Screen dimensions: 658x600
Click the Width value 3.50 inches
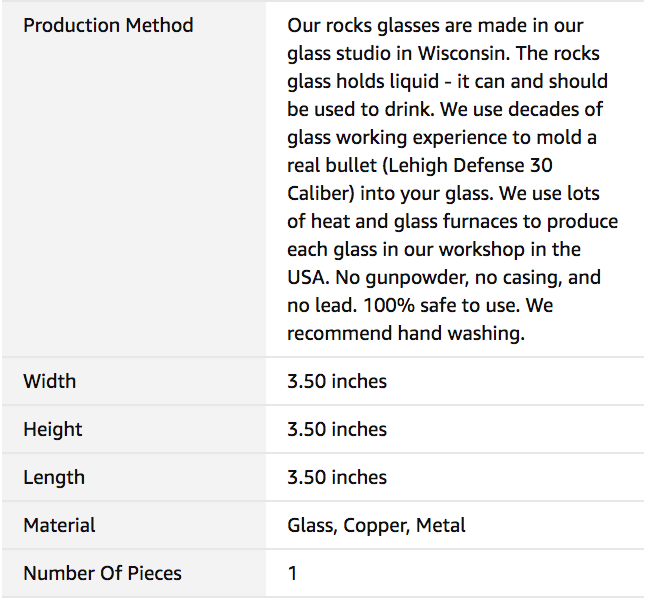[x=336, y=381]
